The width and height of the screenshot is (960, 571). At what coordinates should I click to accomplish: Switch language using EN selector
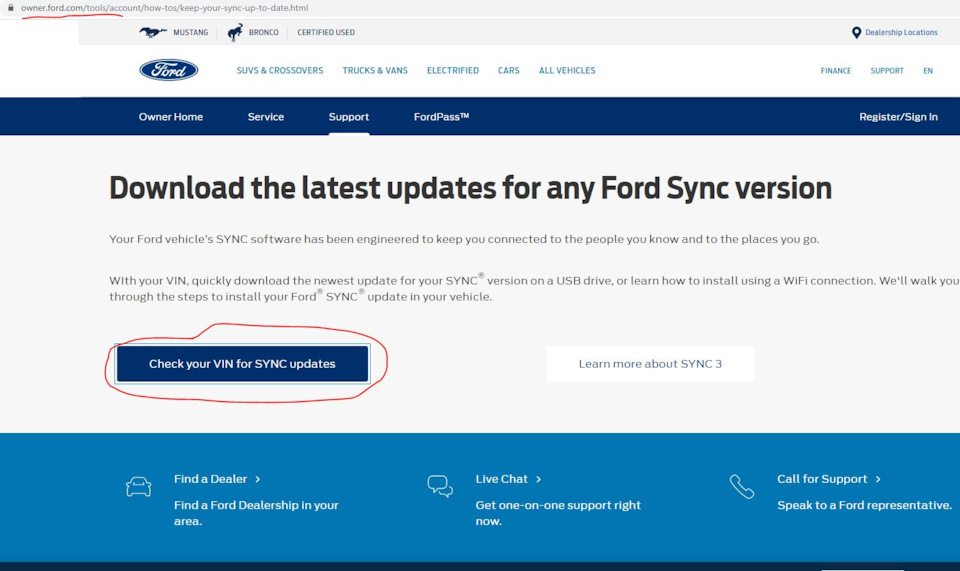click(928, 71)
